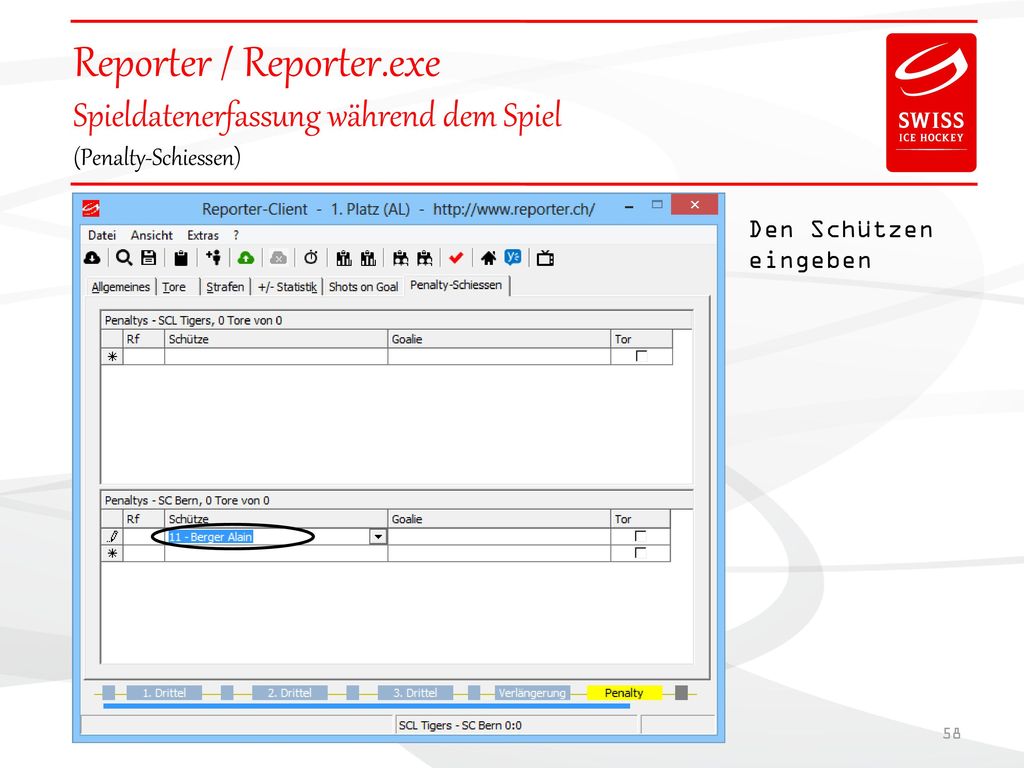The image size is (1024, 768).
Task: Click the Rf column header in SC Bern table
Action: [144, 519]
